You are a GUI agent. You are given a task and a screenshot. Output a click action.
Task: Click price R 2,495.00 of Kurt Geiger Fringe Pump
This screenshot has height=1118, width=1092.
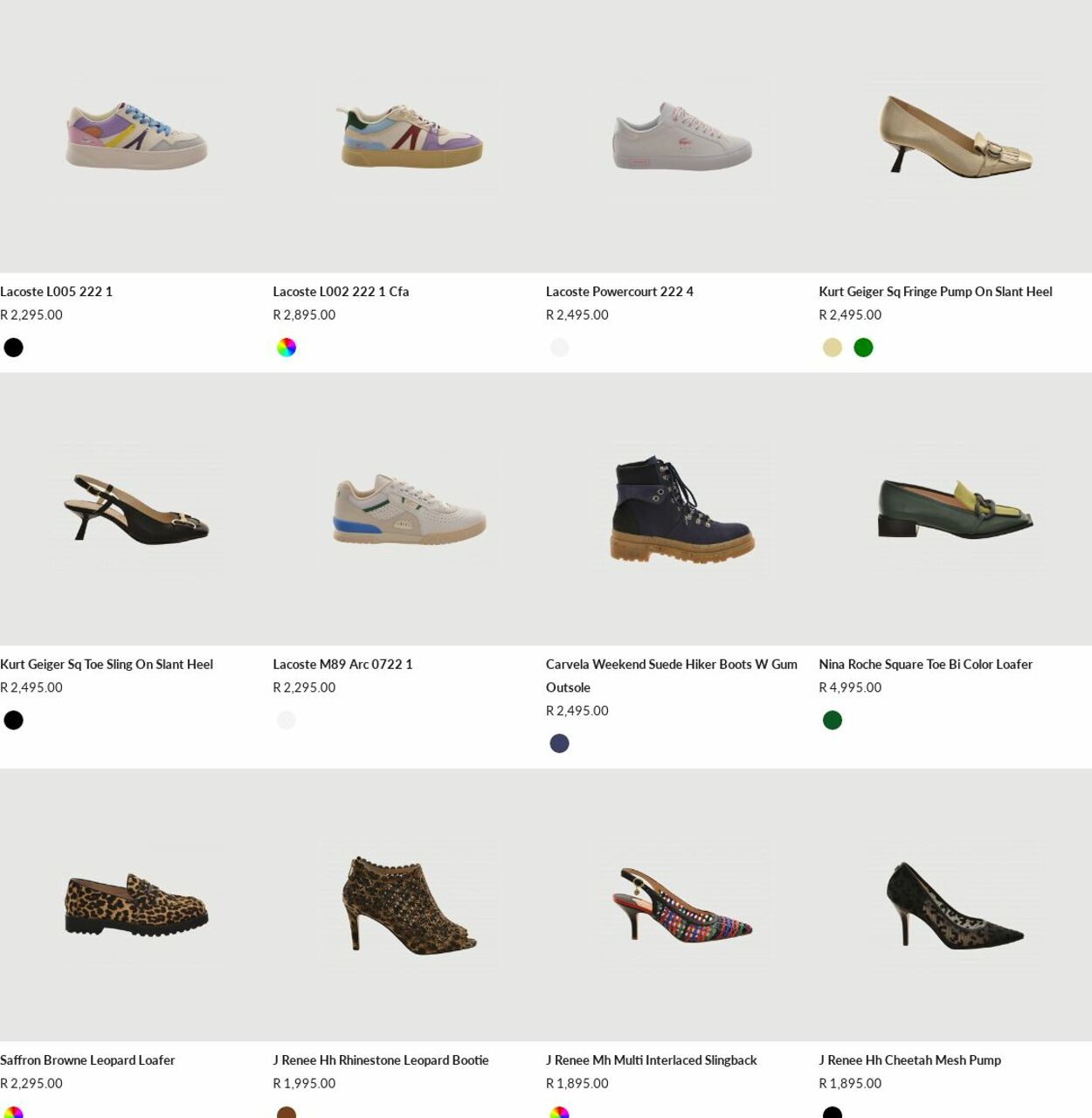[850, 315]
